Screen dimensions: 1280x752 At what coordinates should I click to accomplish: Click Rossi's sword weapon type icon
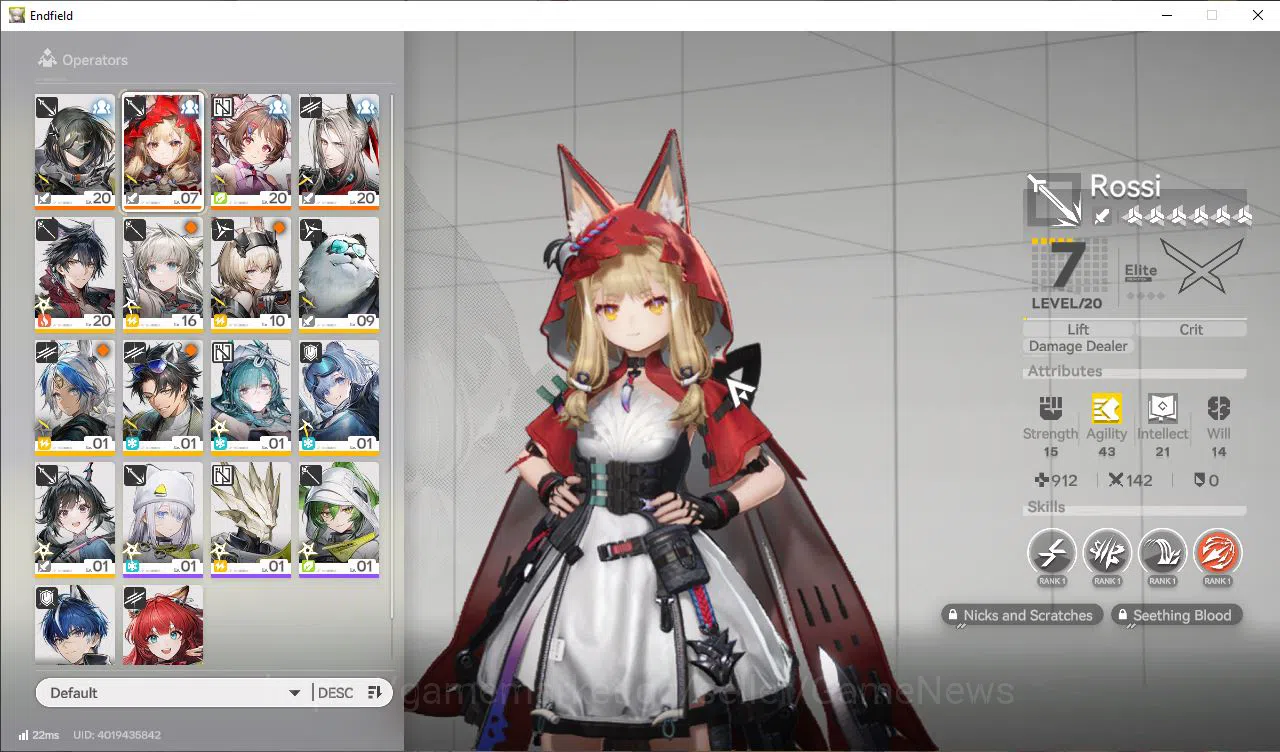[1054, 200]
